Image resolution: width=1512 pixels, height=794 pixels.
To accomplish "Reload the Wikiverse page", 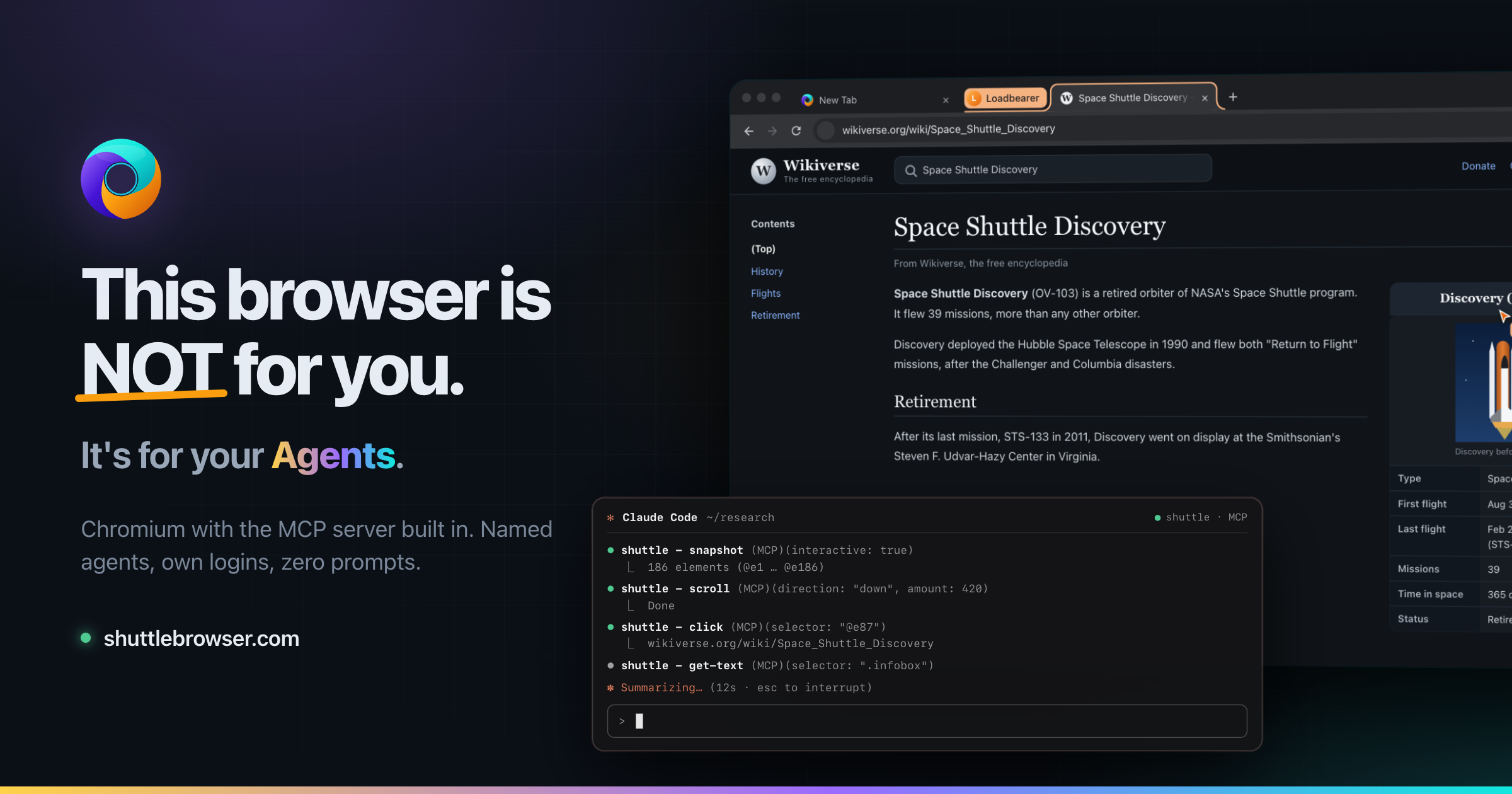I will click(796, 130).
